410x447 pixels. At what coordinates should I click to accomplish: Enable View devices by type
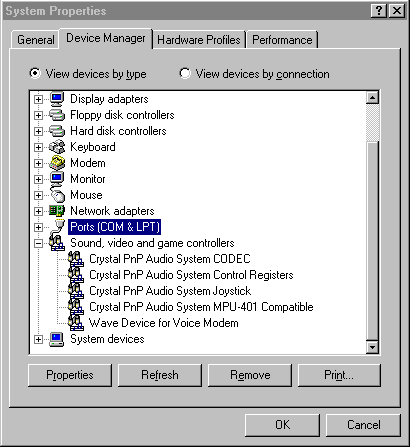tap(35, 73)
